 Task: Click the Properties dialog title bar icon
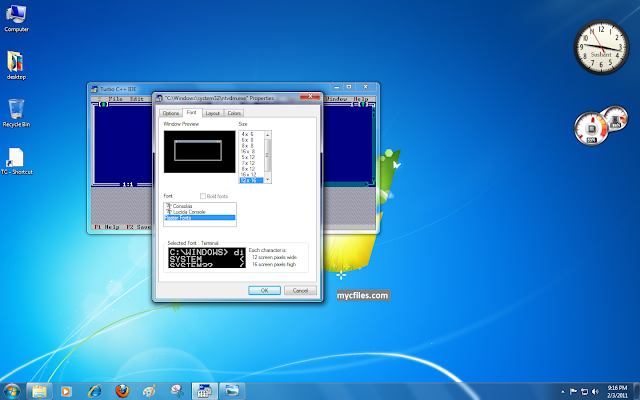tap(160, 98)
